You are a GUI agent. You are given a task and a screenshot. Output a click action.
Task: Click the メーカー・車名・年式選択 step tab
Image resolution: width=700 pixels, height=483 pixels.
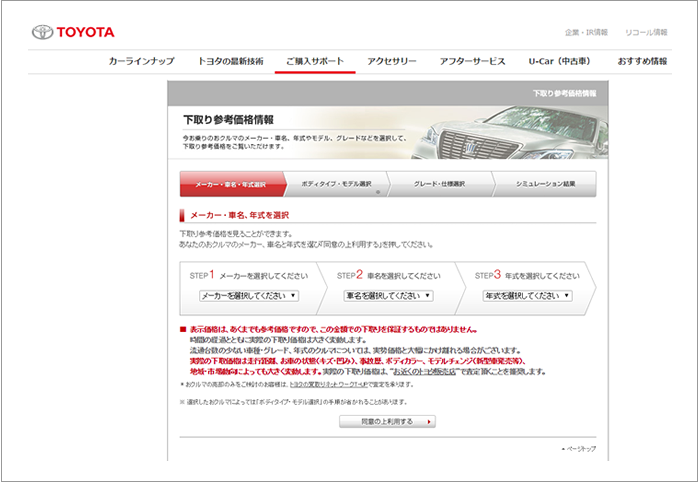point(230,185)
